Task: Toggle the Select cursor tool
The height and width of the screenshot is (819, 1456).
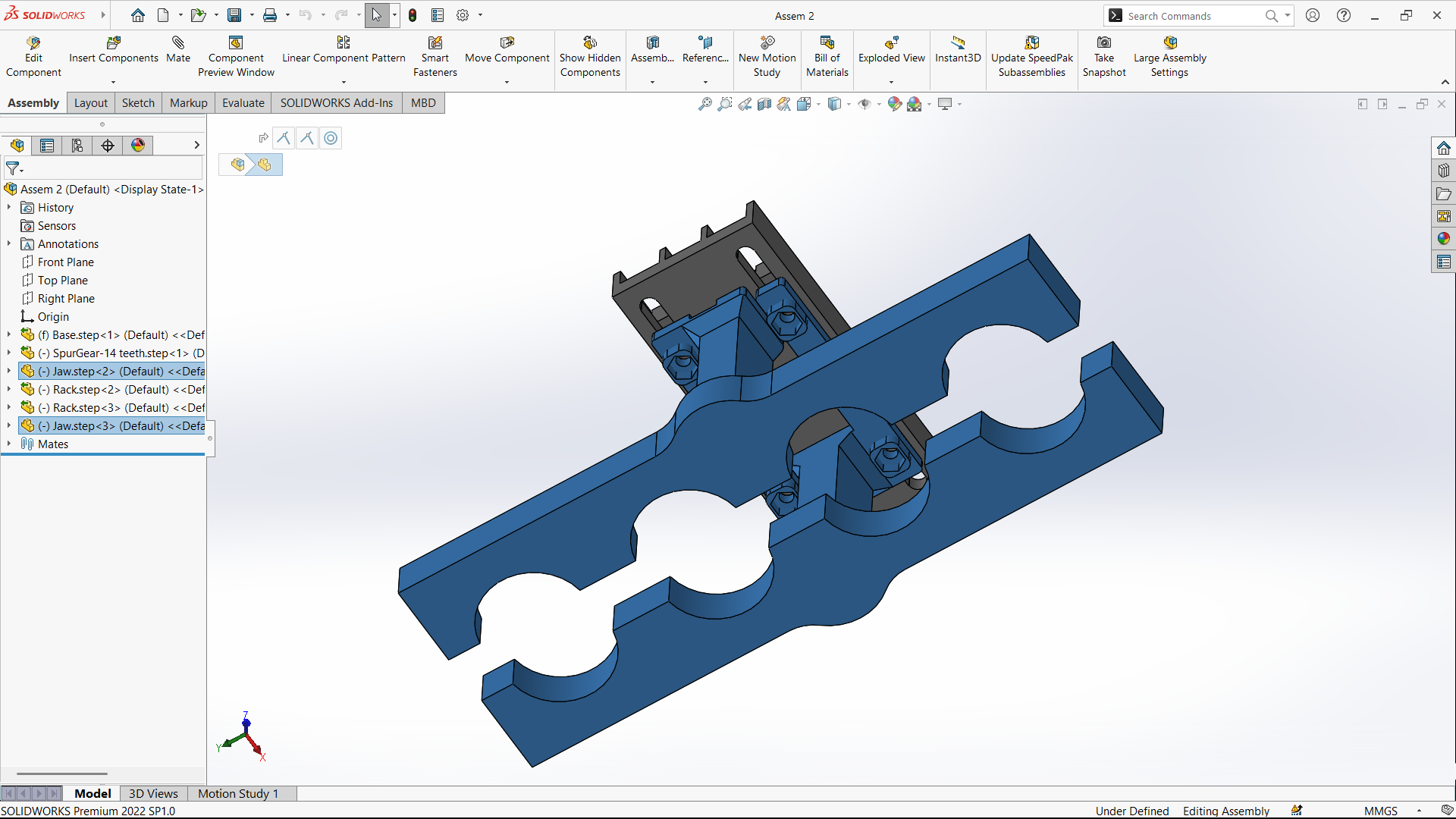Action: click(x=377, y=15)
